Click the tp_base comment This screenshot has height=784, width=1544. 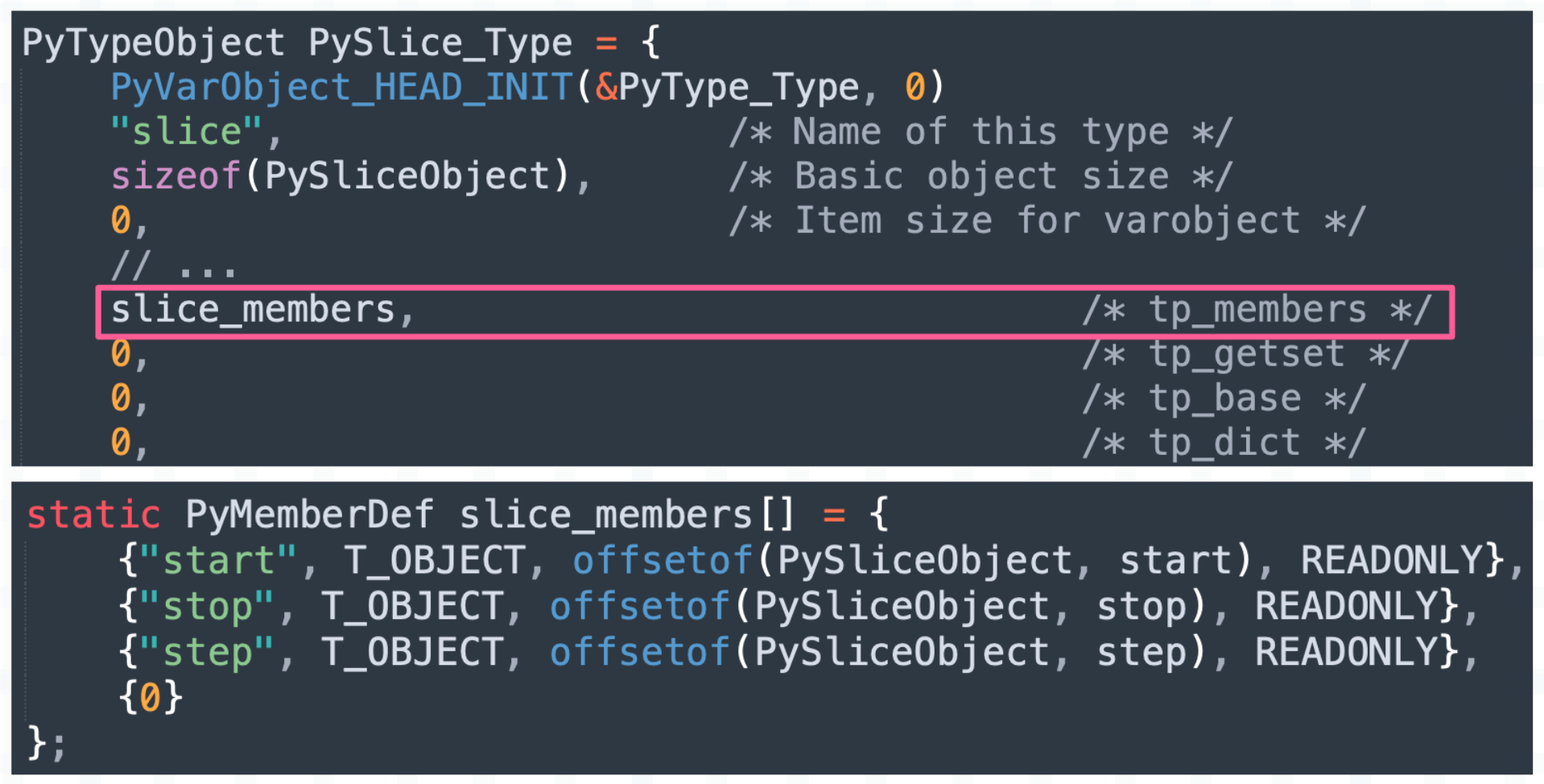click(x=1224, y=398)
